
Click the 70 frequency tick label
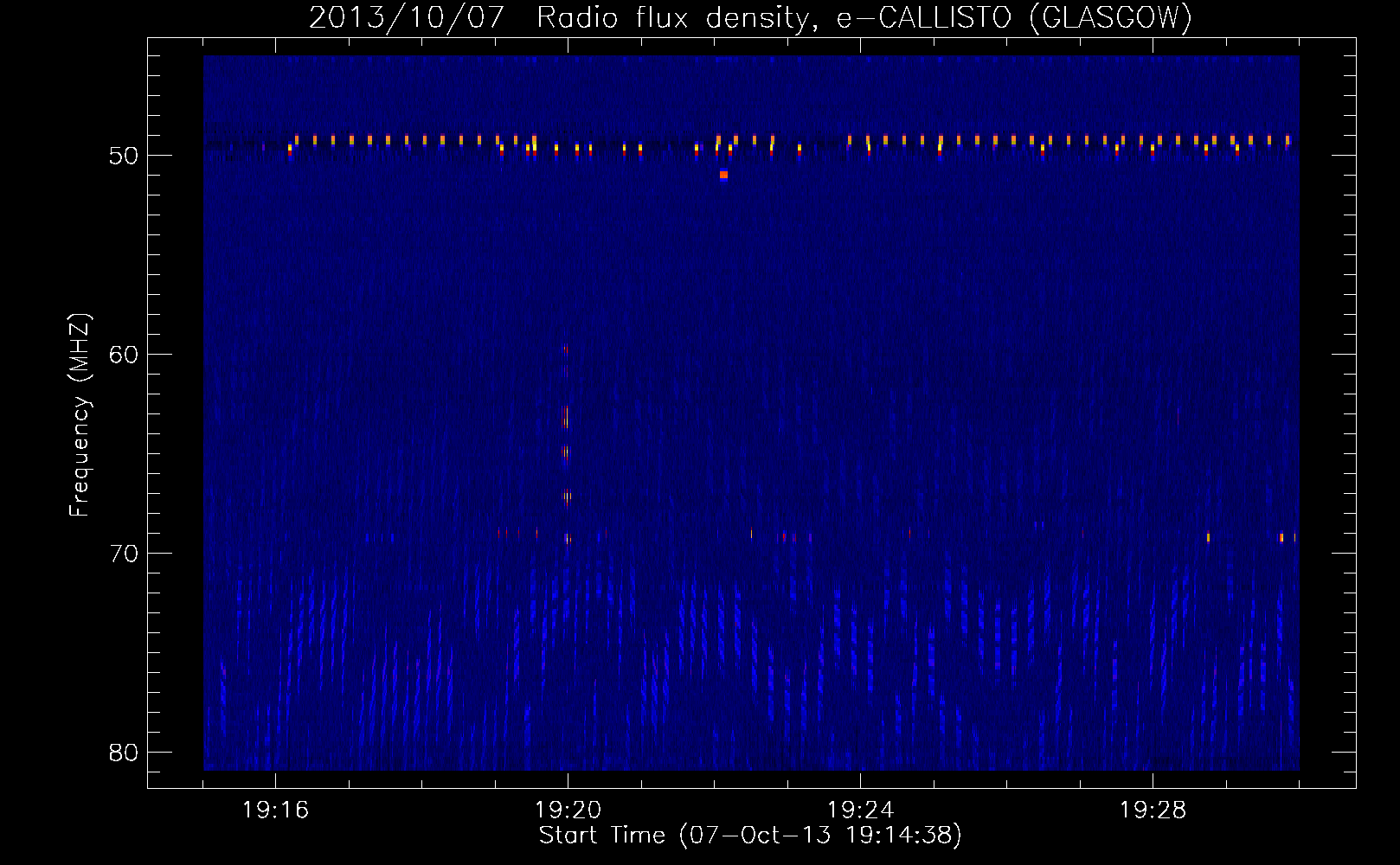(x=124, y=554)
